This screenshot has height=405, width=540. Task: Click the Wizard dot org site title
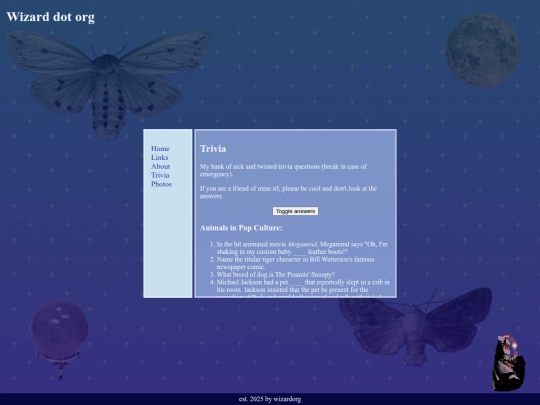(51, 17)
